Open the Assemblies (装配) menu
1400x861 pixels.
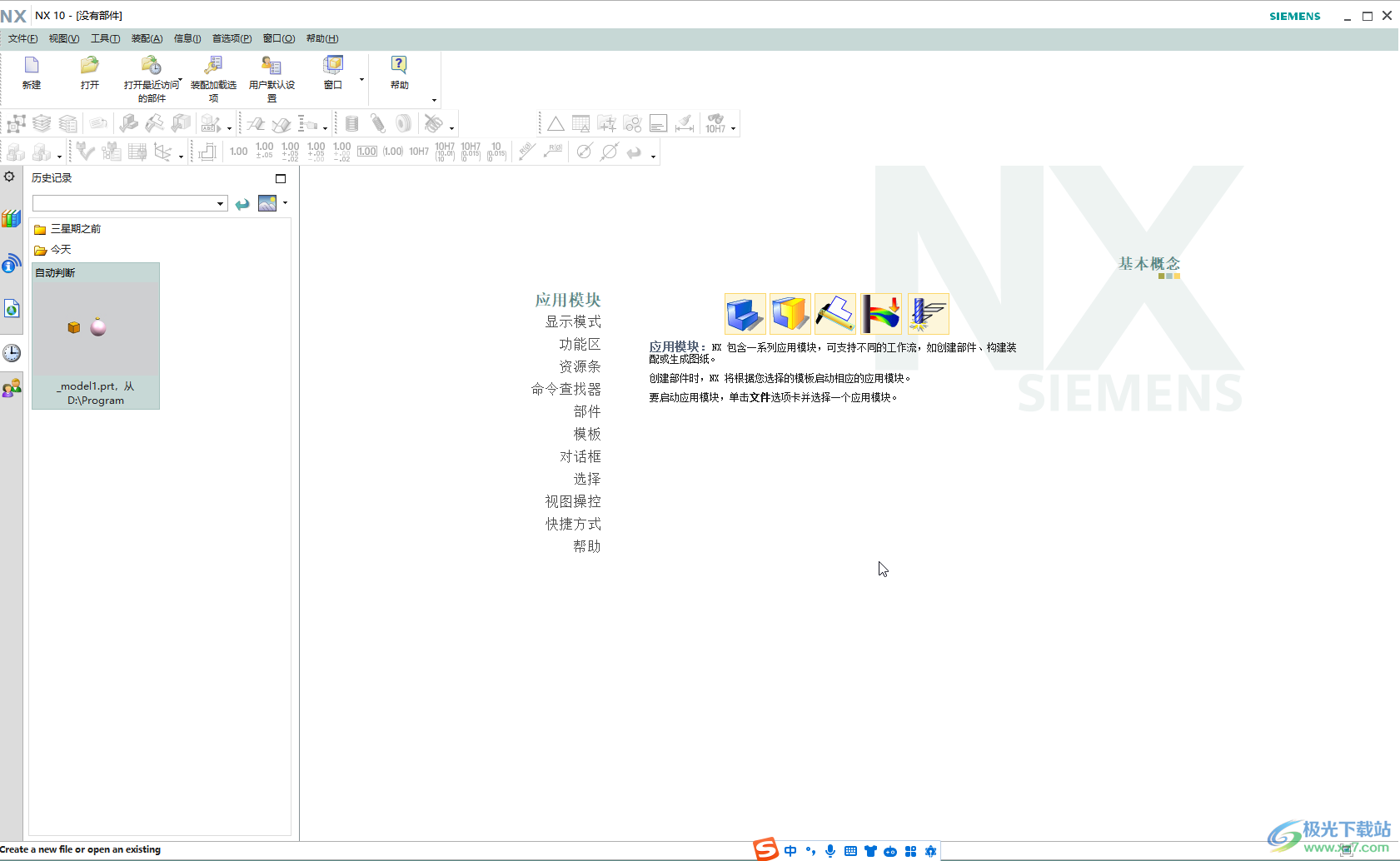click(147, 38)
